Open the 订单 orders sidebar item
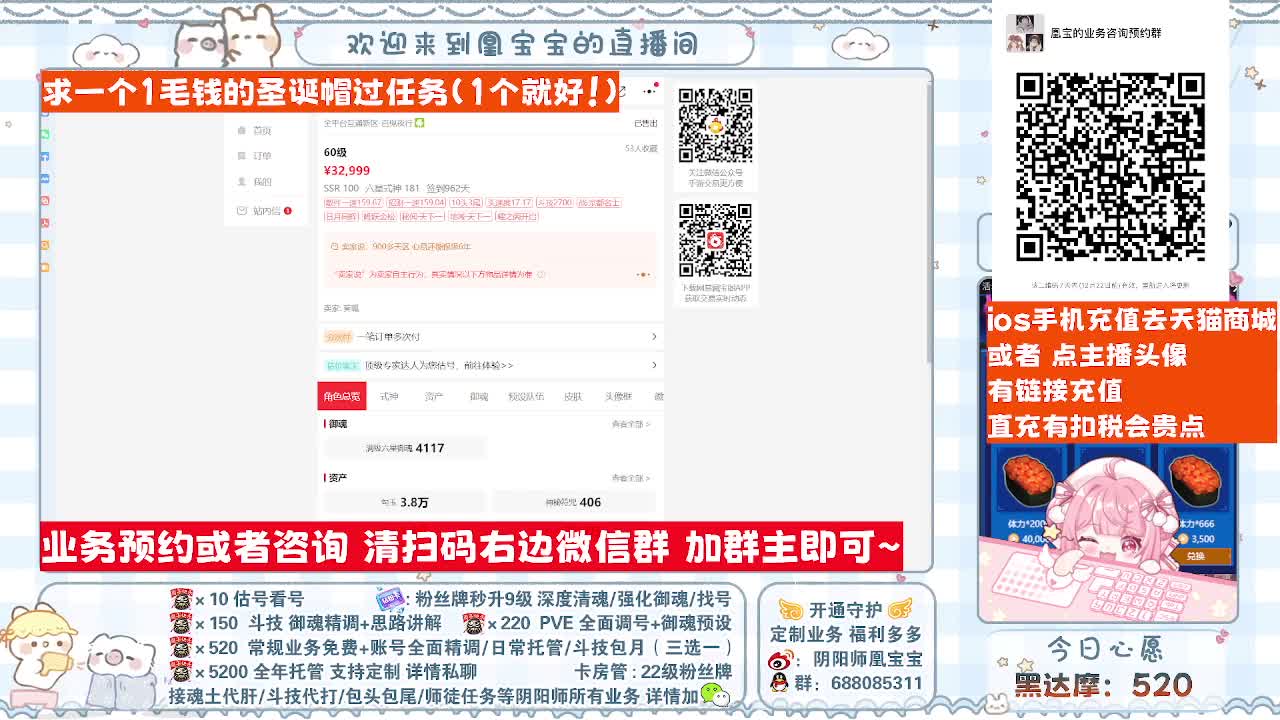This screenshot has width=1280, height=720. coord(255,156)
